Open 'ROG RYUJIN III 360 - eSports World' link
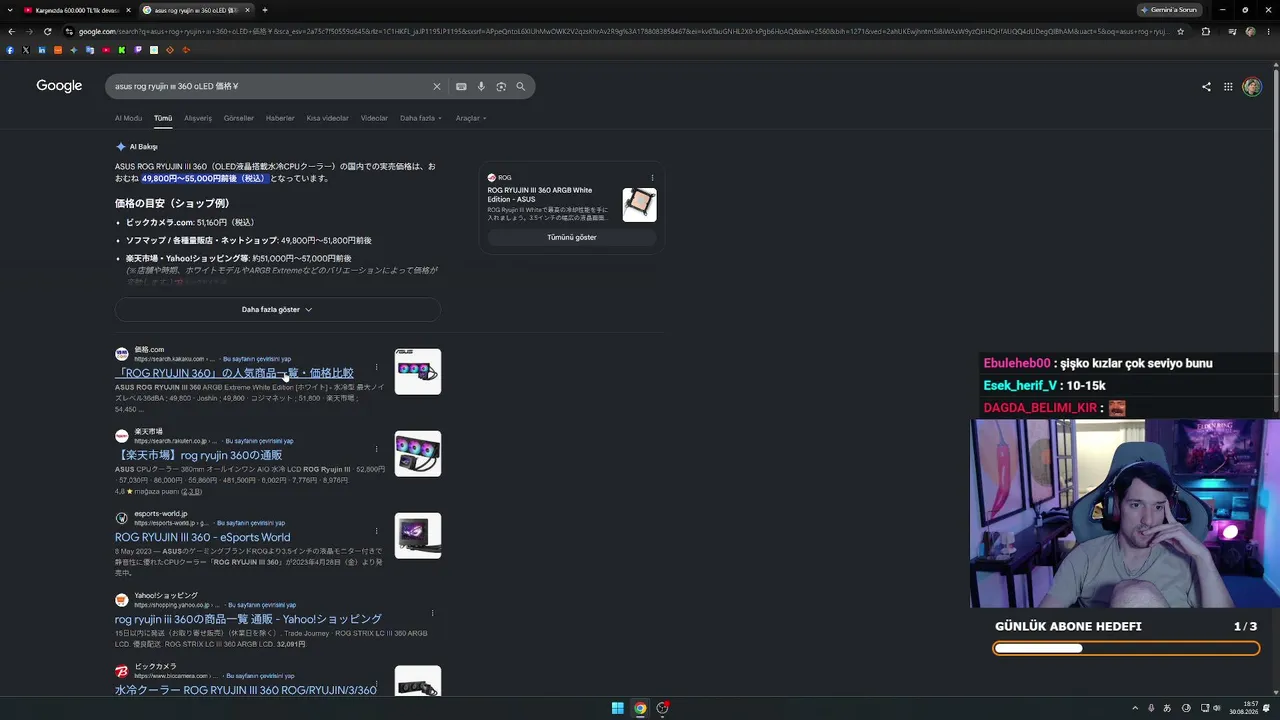This screenshot has height=720, width=1280. click(x=202, y=537)
